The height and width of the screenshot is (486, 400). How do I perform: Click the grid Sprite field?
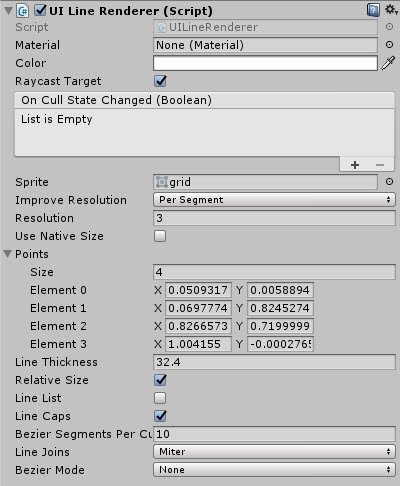(x=265, y=182)
